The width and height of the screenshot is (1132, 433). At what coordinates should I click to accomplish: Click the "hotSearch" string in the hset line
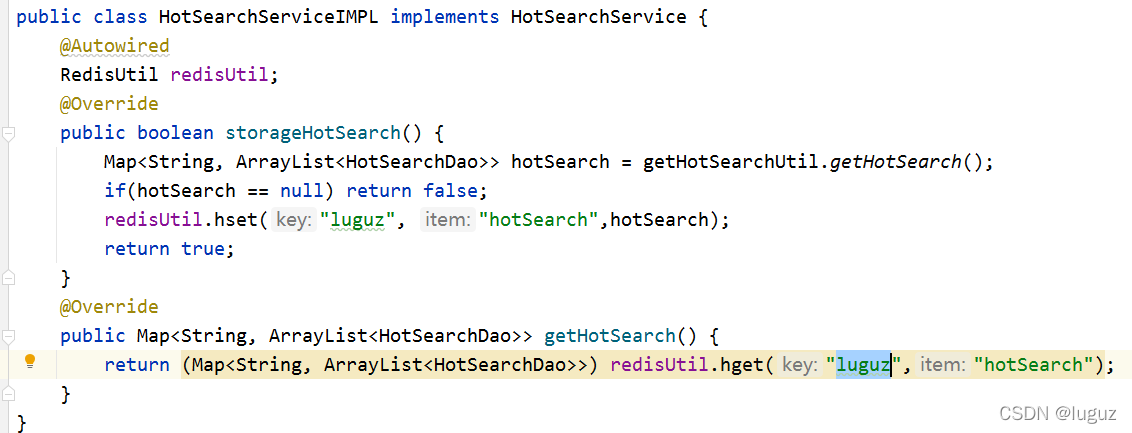(539, 219)
